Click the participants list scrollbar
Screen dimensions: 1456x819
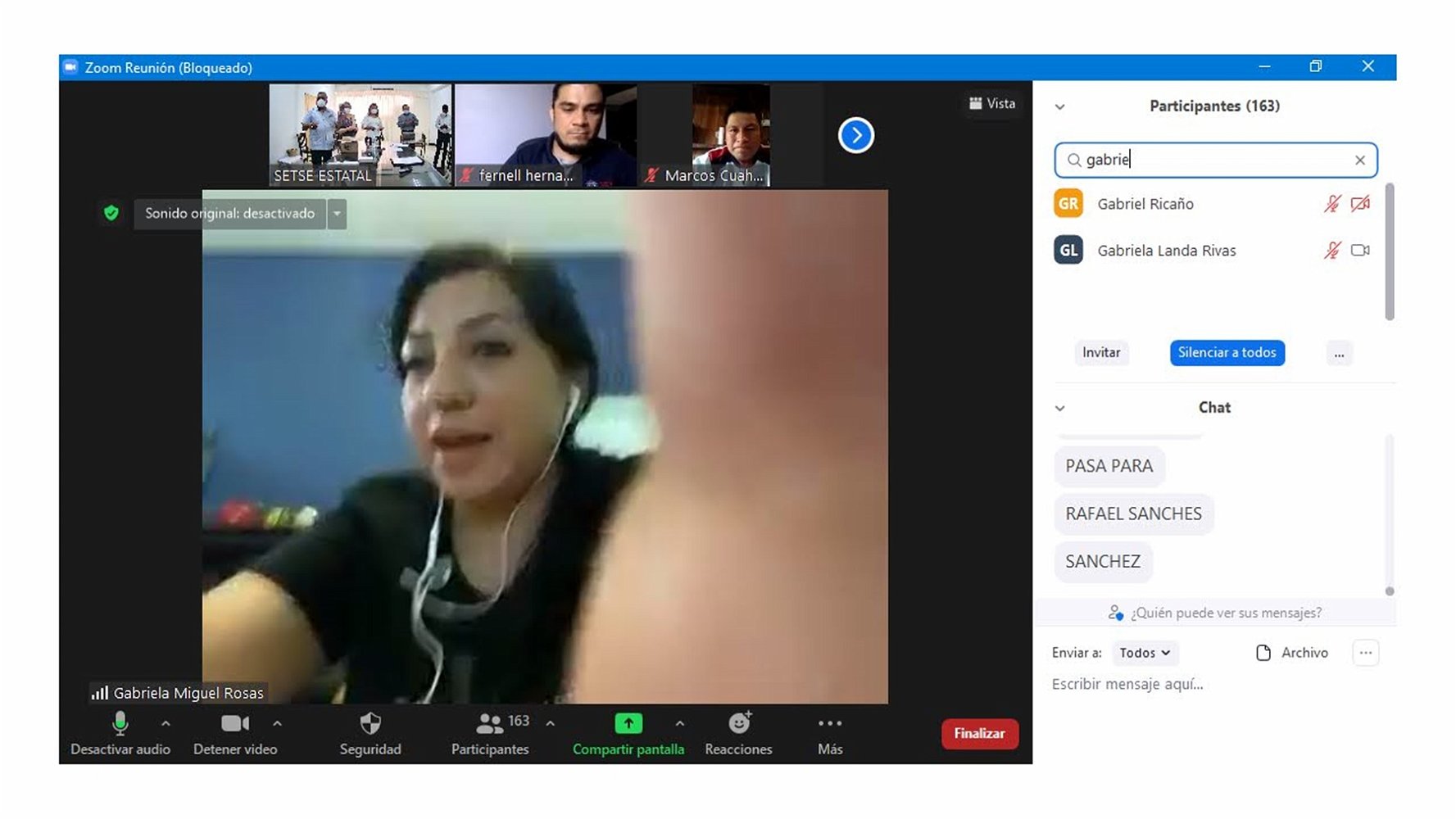tap(1390, 251)
